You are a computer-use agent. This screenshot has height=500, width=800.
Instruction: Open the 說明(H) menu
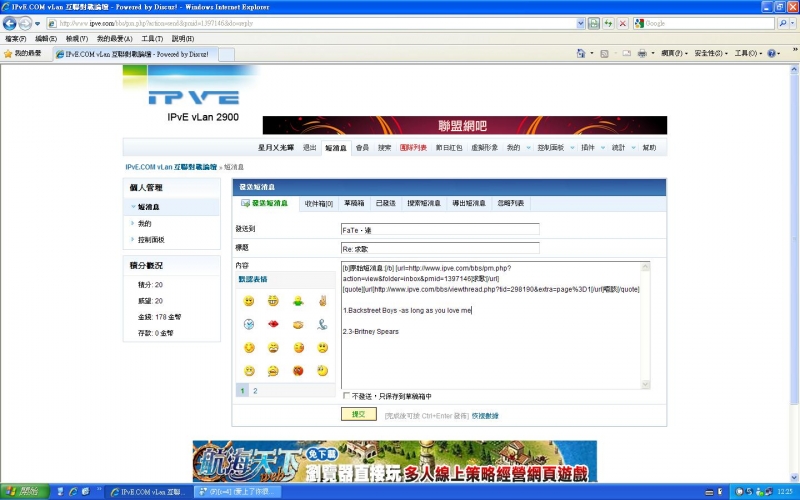183,39
